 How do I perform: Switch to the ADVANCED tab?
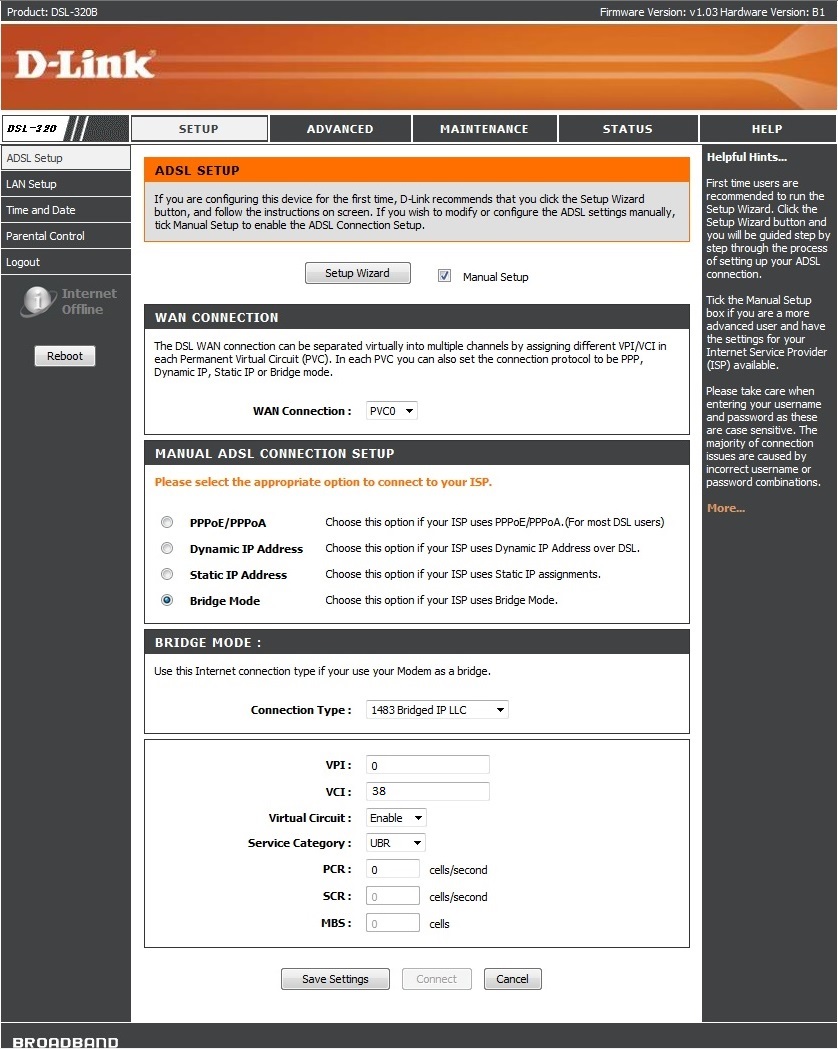[x=339, y=128]
